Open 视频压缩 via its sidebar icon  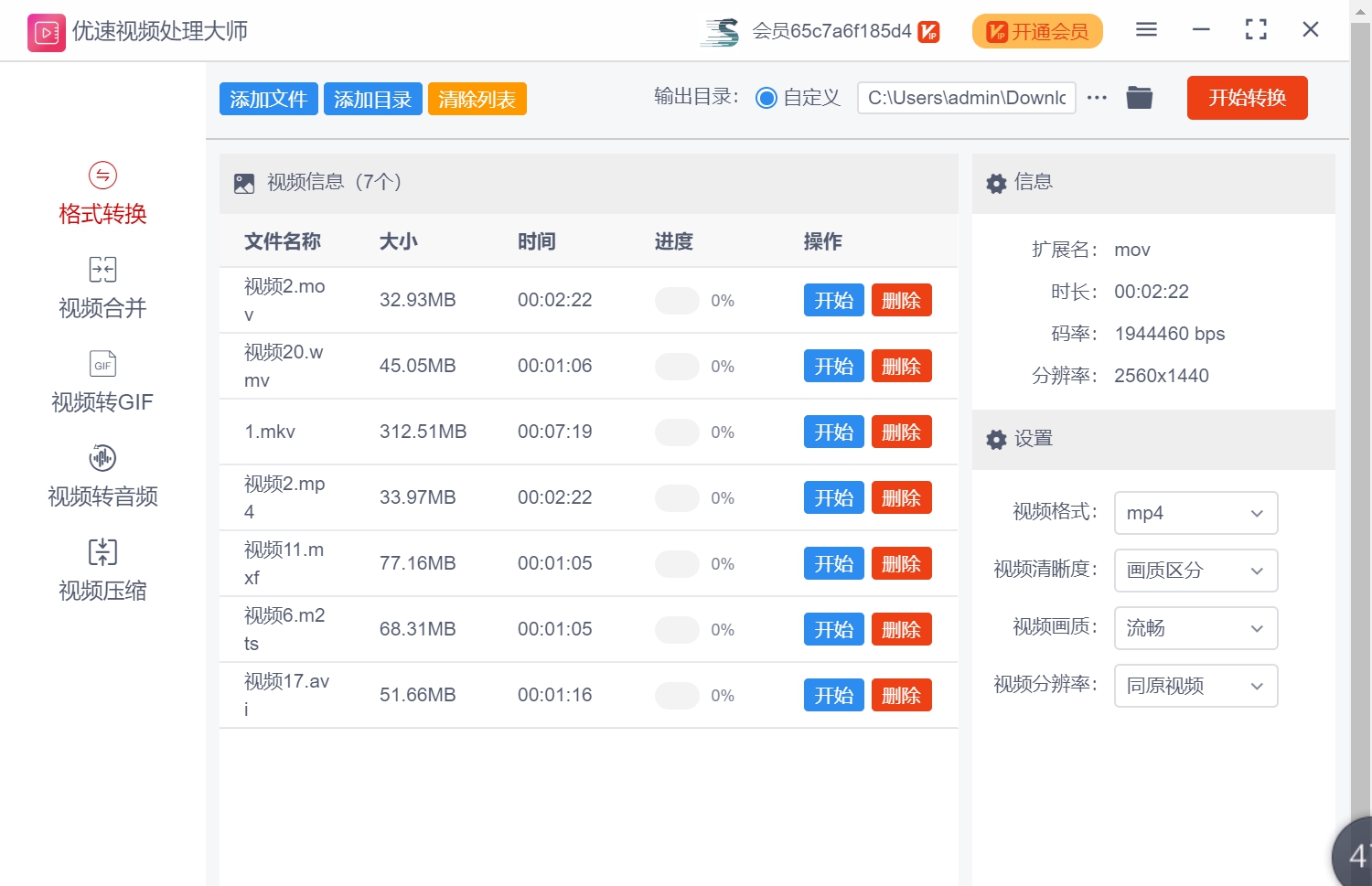pyautogui.click(x=102, y=551)
